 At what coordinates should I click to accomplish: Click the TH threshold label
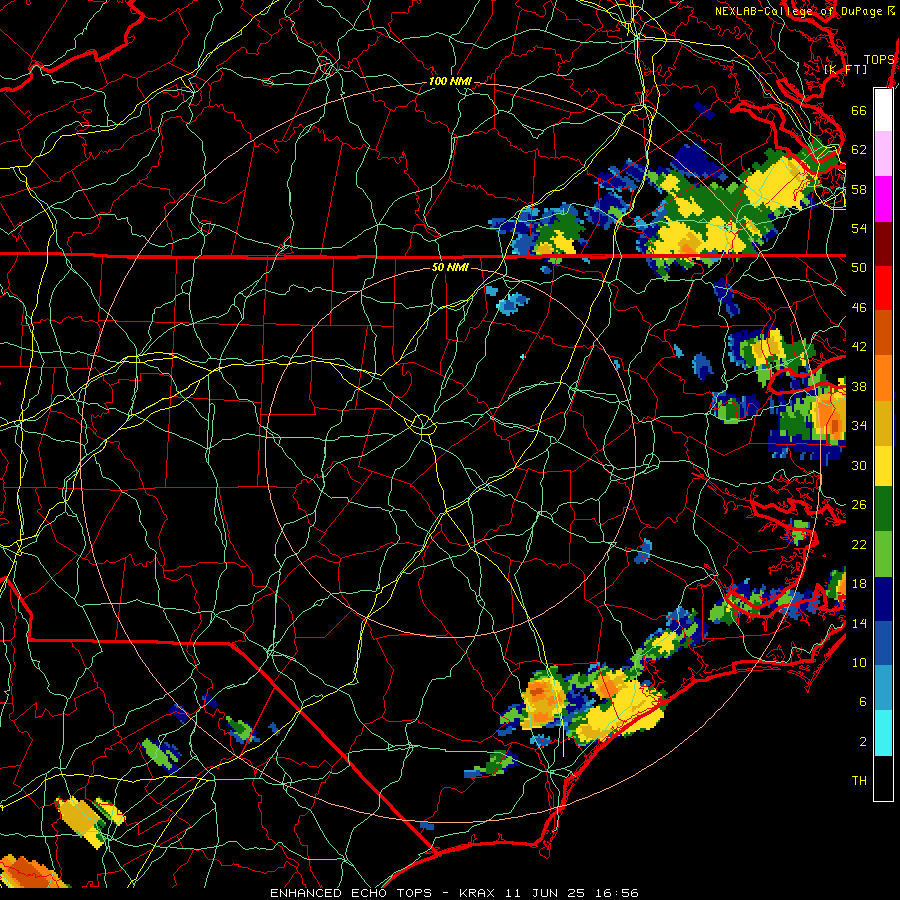click(x=859, y=781)
